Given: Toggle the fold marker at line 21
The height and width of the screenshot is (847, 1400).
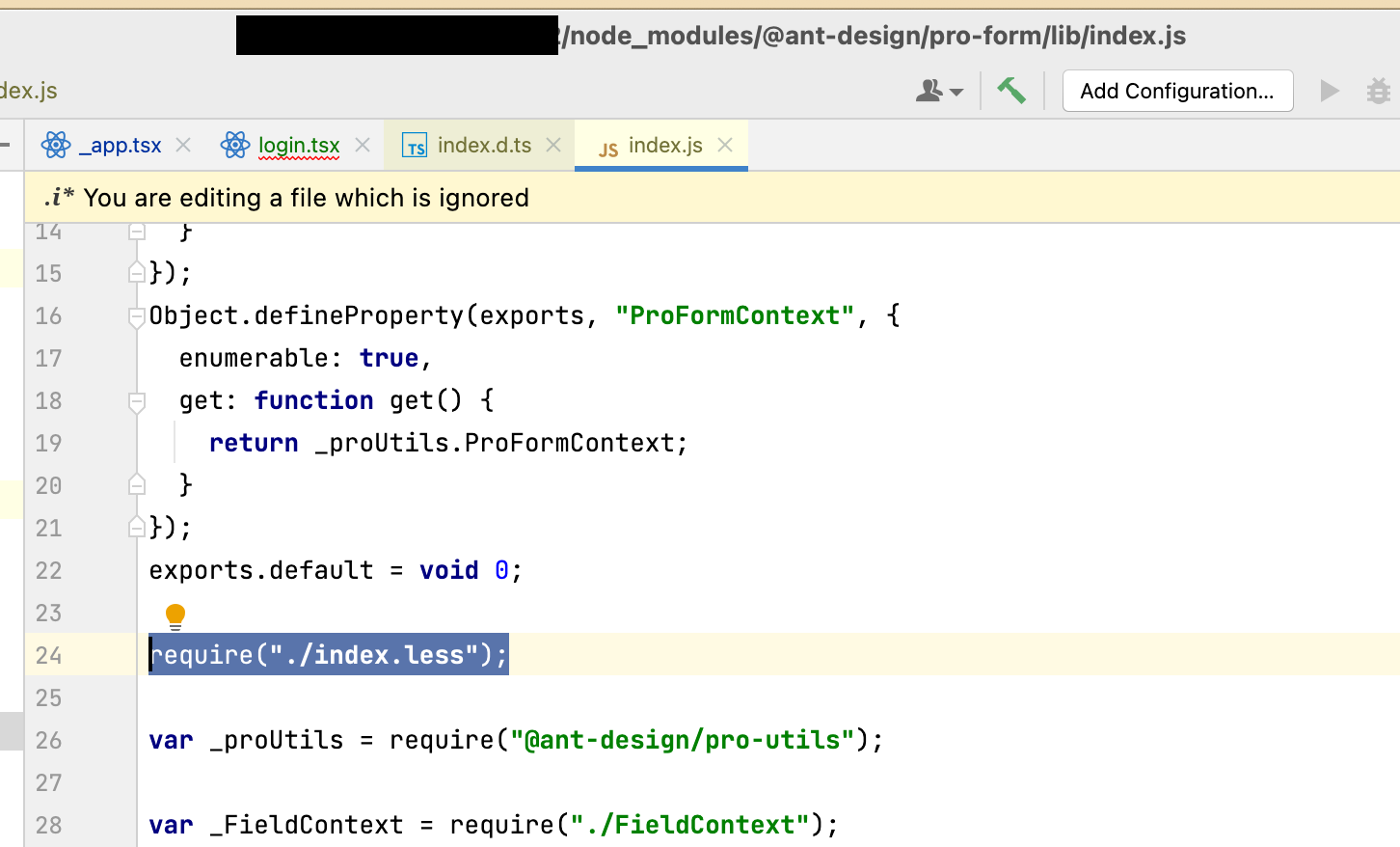Looking at the screenshot, I should [137, 527].
